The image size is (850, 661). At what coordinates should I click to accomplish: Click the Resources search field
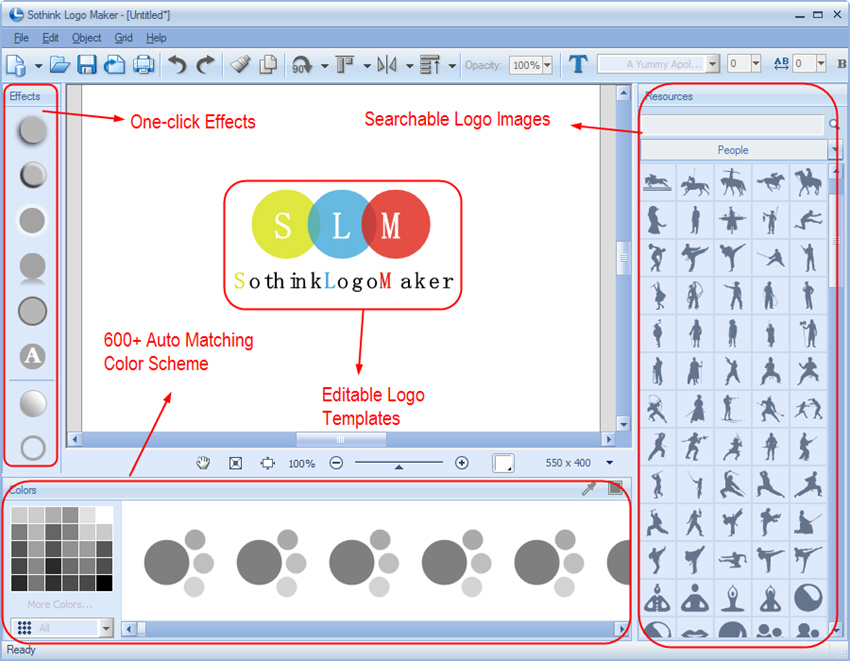tap(733, 124)
